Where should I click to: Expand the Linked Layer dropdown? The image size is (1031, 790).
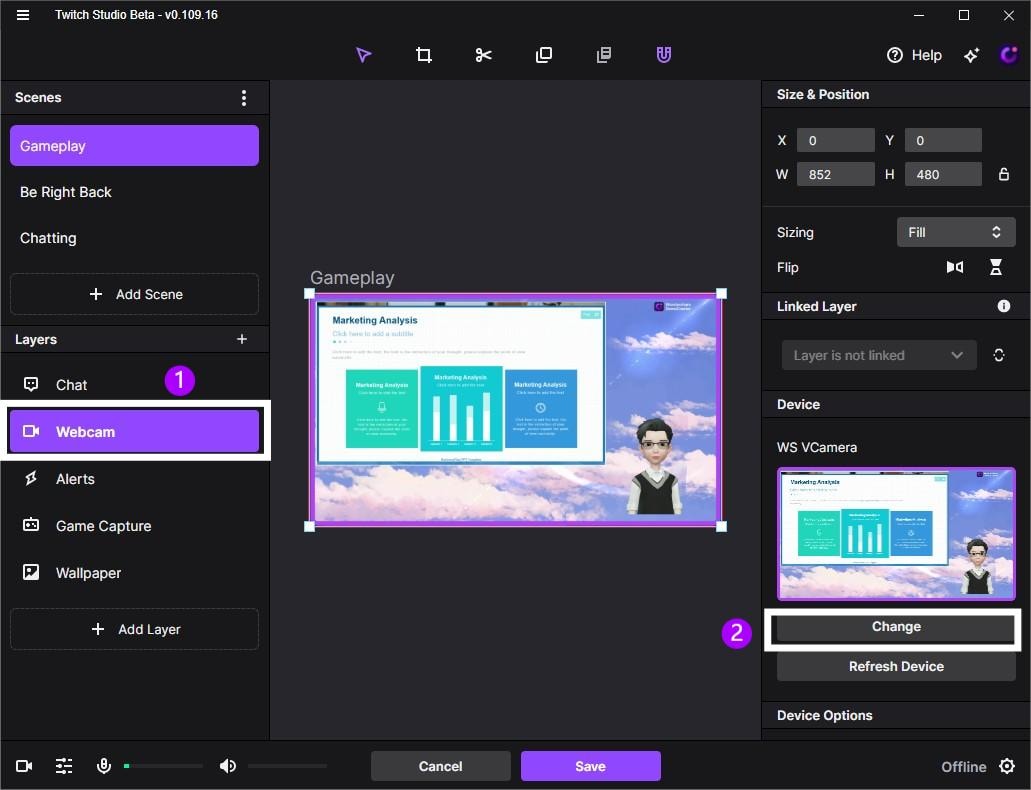click(x=878, y=355)
